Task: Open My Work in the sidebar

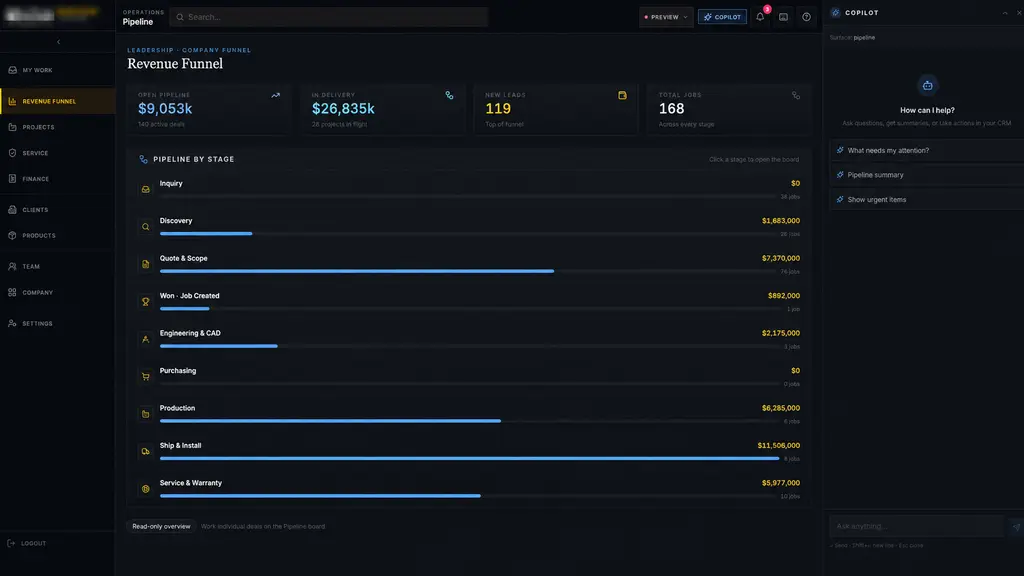Action: tap(57, 70)
